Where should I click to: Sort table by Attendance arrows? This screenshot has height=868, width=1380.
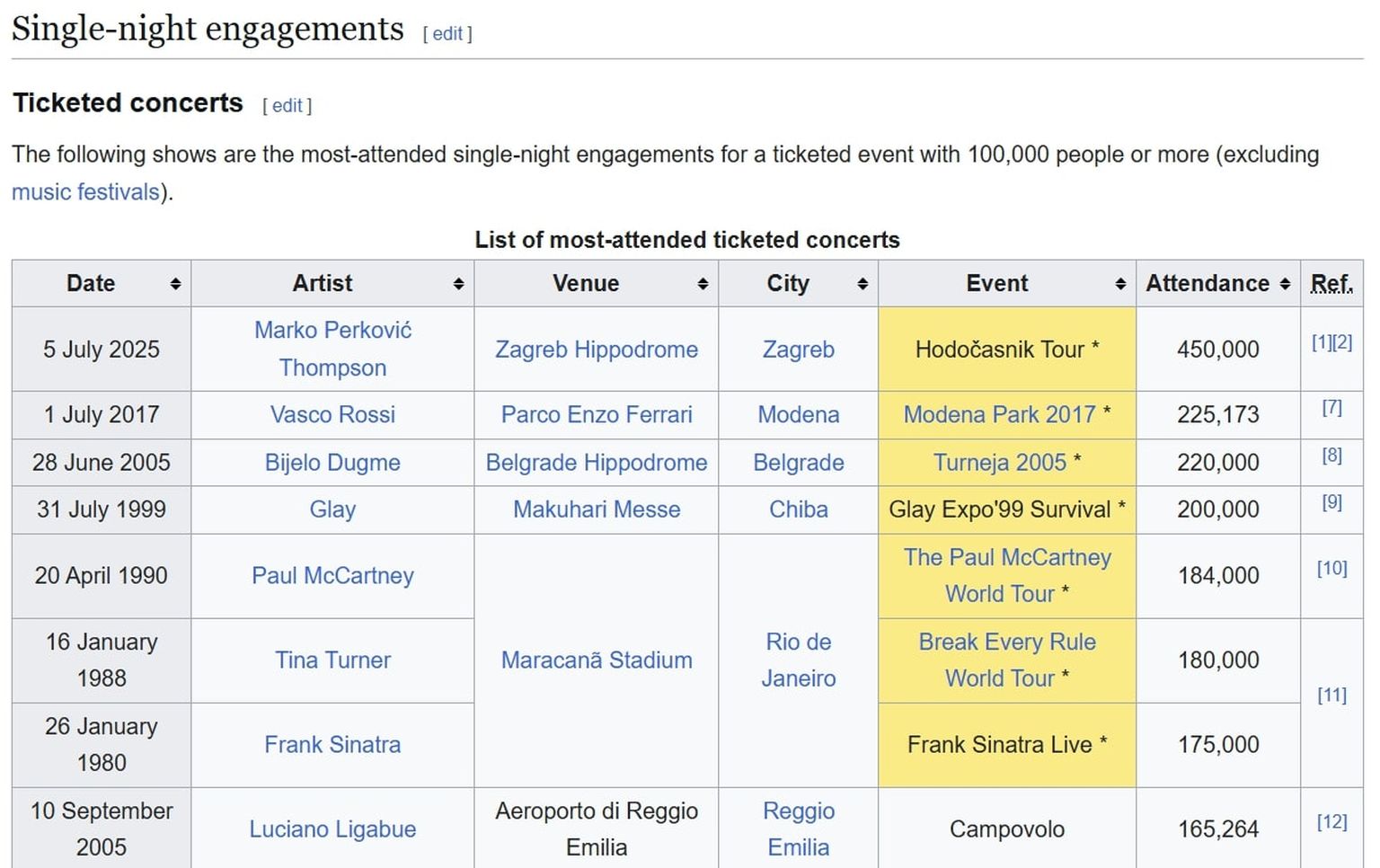[x=1285, y=284]
